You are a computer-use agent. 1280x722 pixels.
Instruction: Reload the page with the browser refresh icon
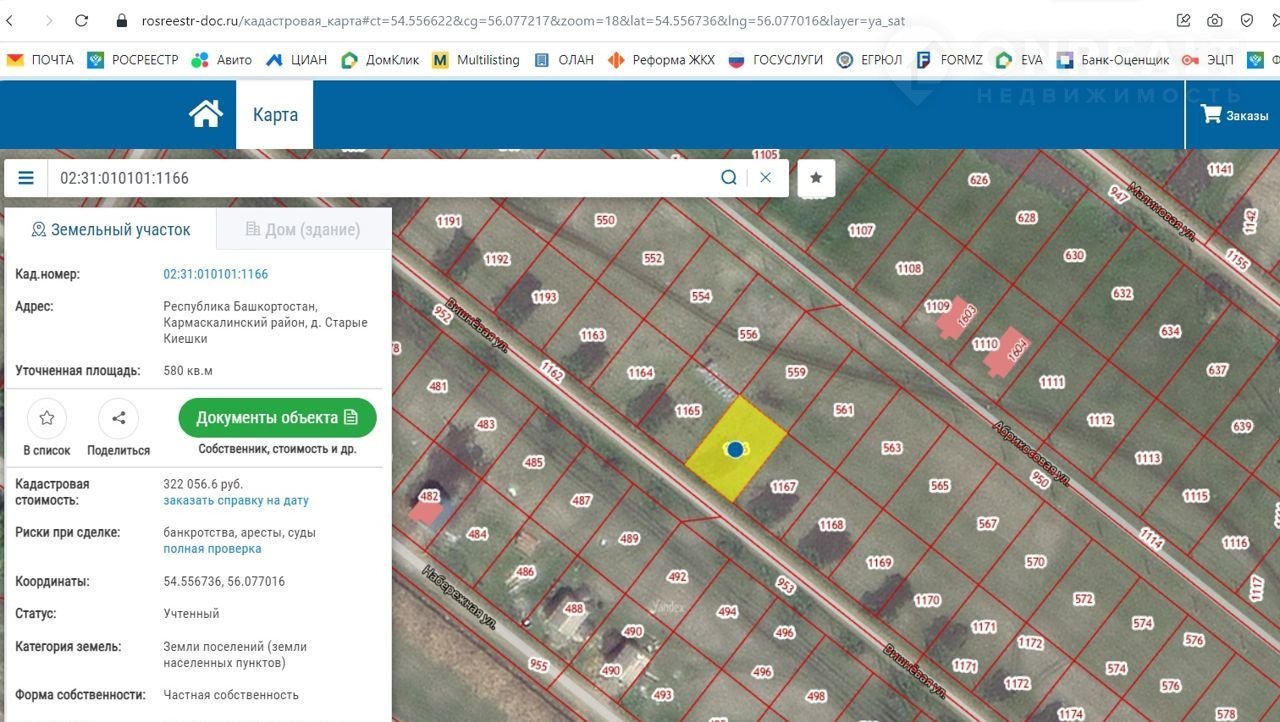pyautogui.click(x=82, y=20)
